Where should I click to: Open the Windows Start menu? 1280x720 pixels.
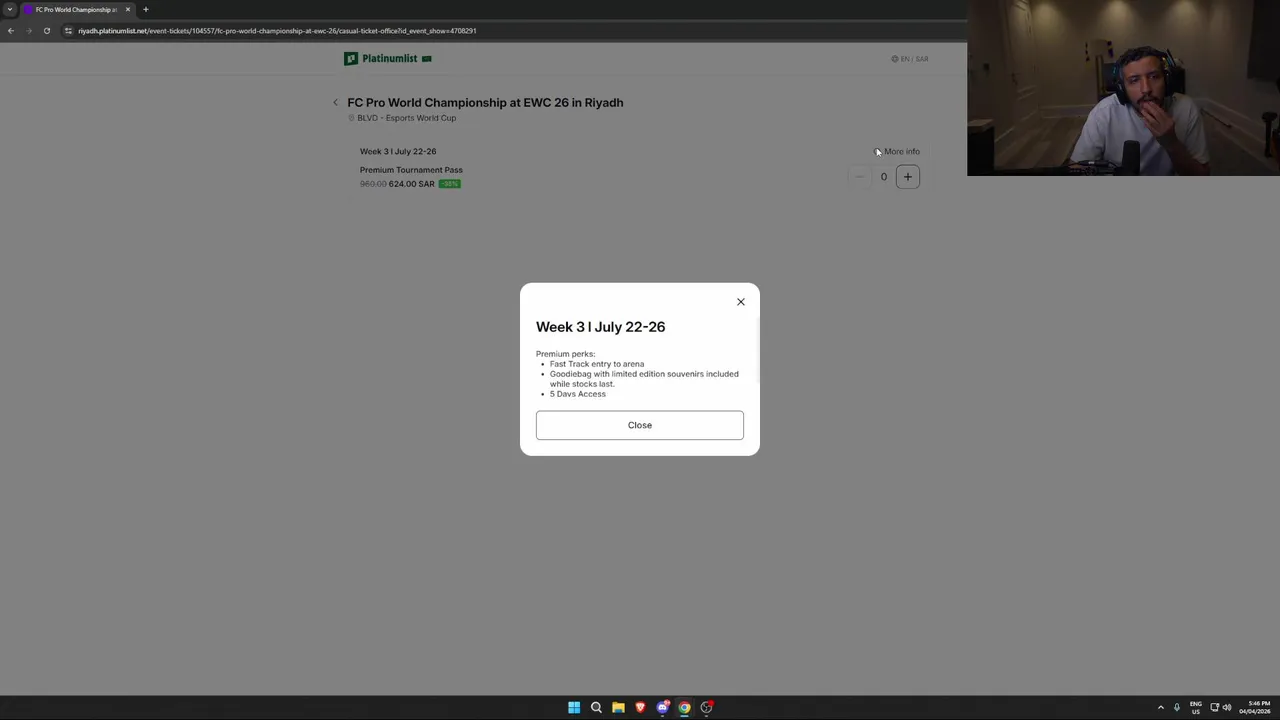pyautogui.click(x=574, y=708)
